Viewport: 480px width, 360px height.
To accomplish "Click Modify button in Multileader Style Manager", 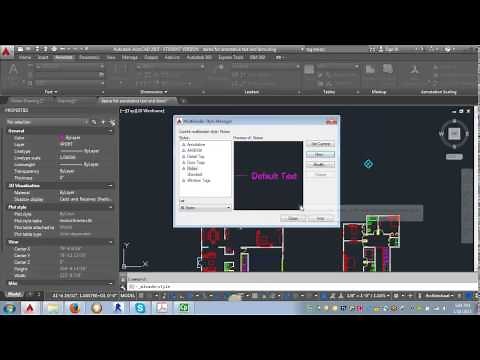I will click(x=320, y=164).
